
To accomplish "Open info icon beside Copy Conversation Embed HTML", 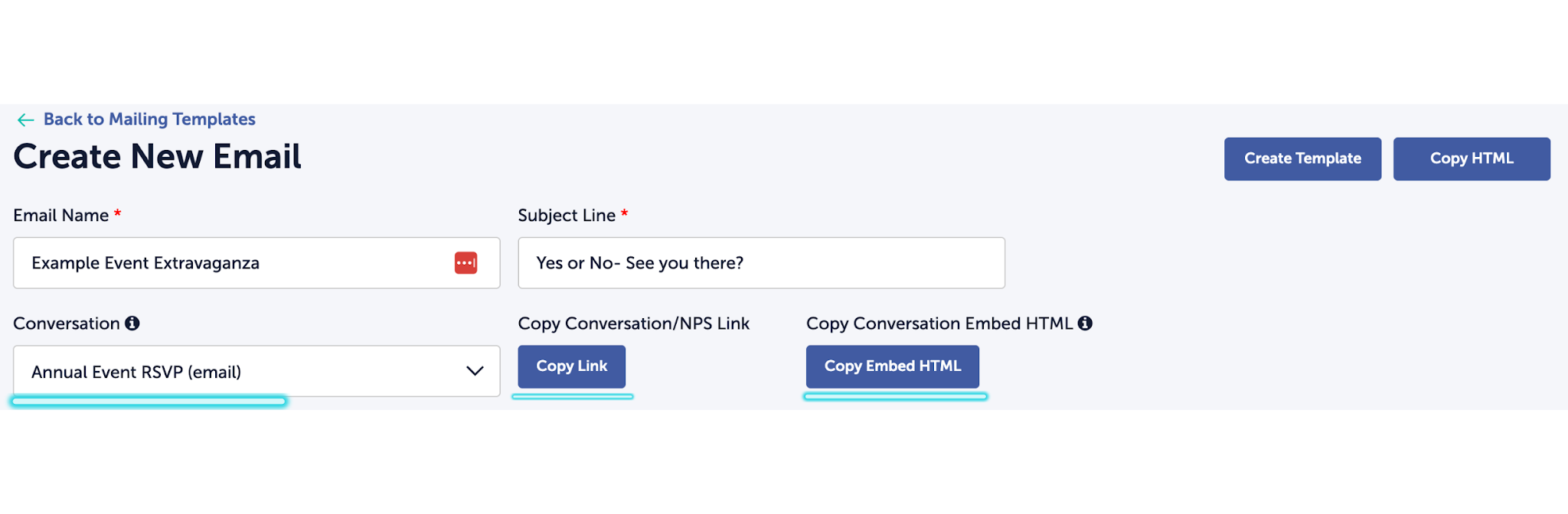I will point(1085,324).
